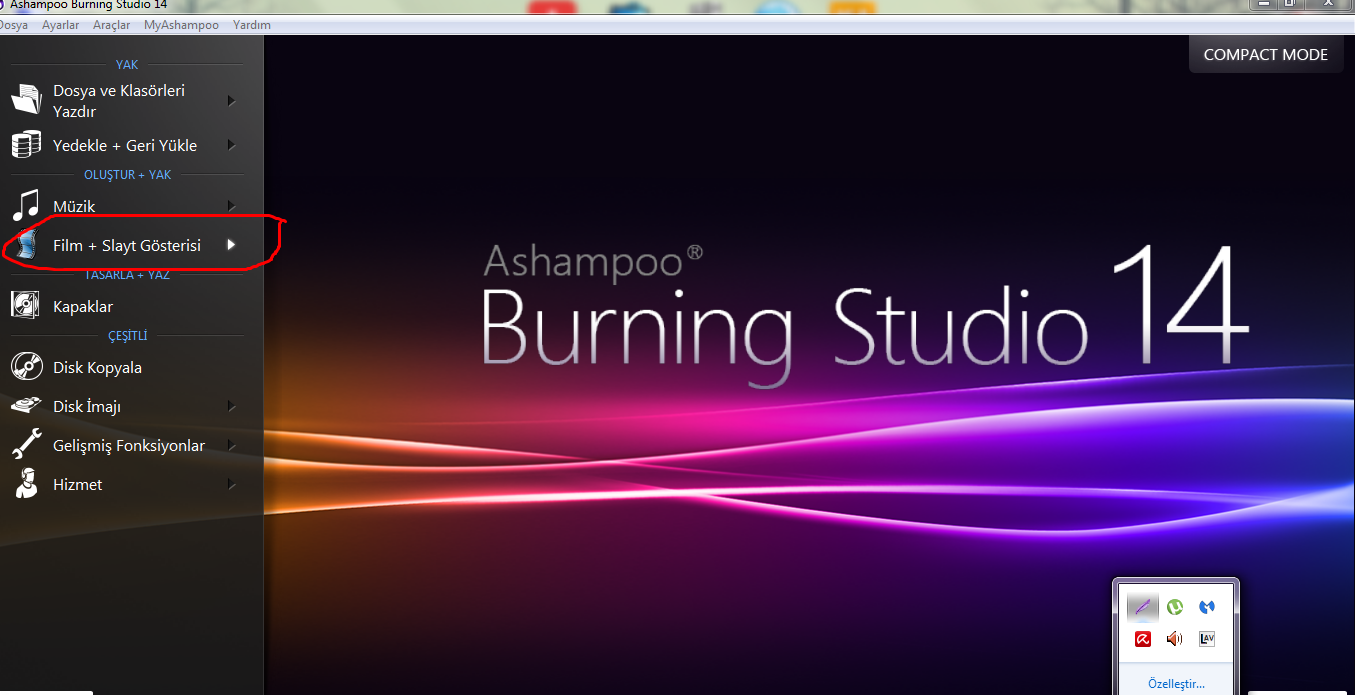This screenshot has width=1355, height=695.
Task: Open the uTorrent tray icon
Action: coord(1175,606)
